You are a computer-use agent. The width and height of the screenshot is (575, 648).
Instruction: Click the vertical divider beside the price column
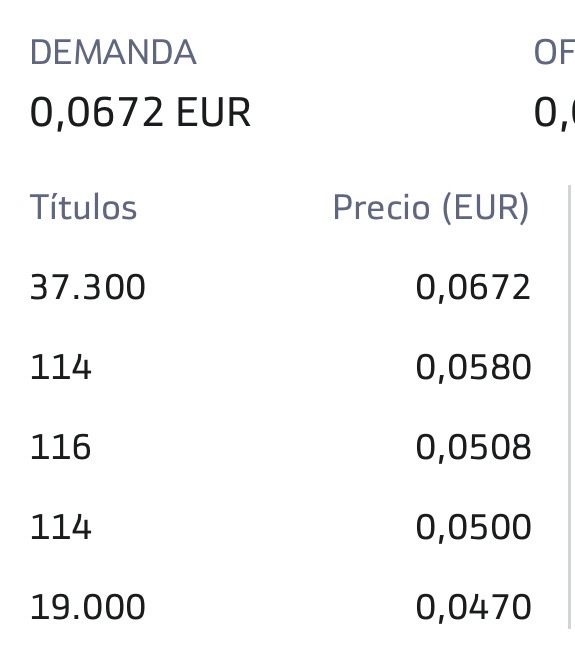(570, 407)
